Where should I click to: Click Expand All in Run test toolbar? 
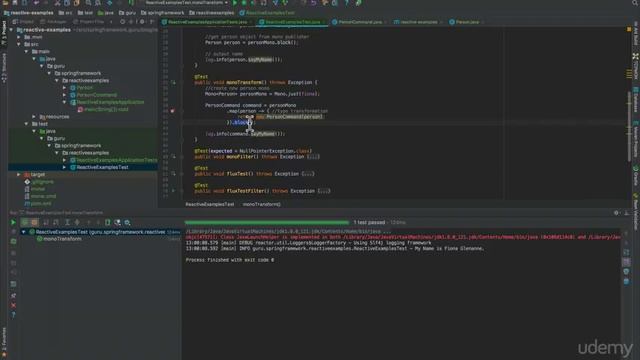67,222
